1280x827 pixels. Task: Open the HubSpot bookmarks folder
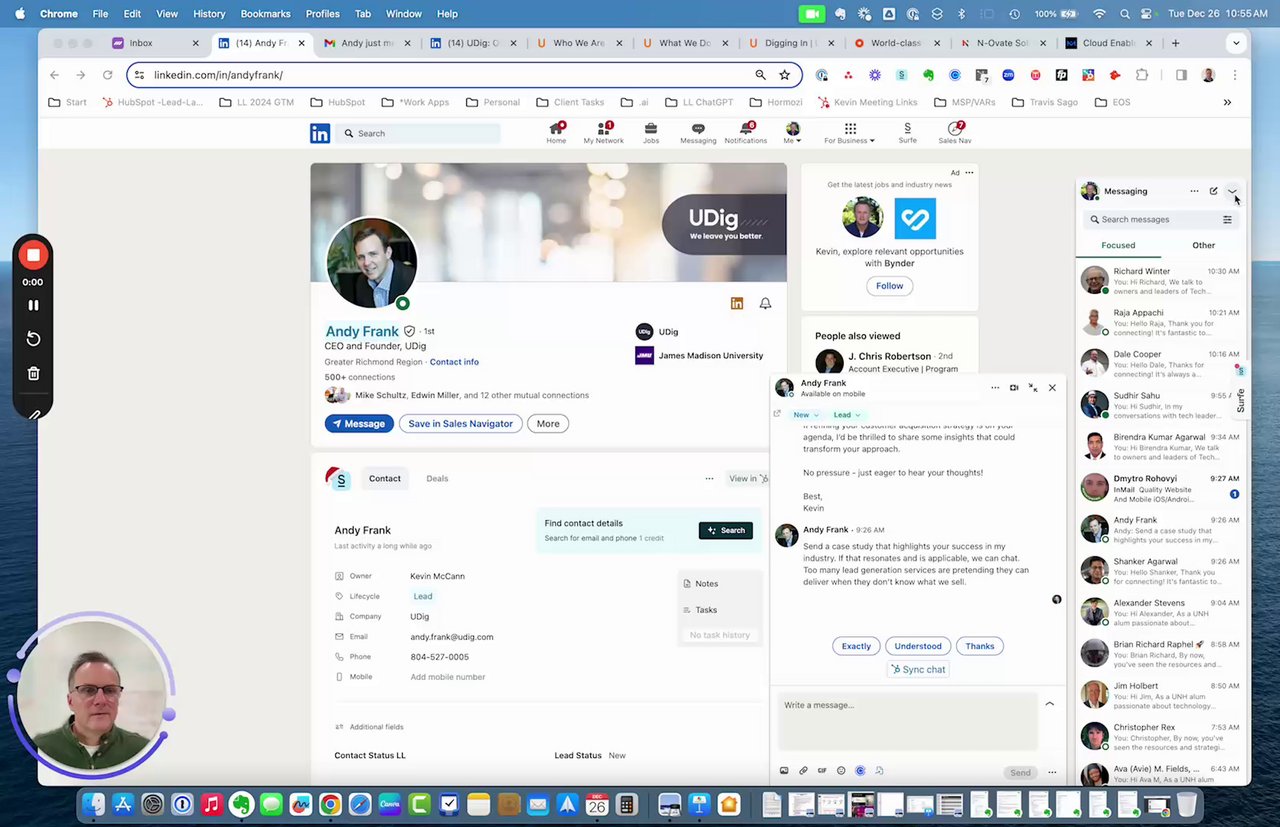pyautogui.click(x=337, y=102)
